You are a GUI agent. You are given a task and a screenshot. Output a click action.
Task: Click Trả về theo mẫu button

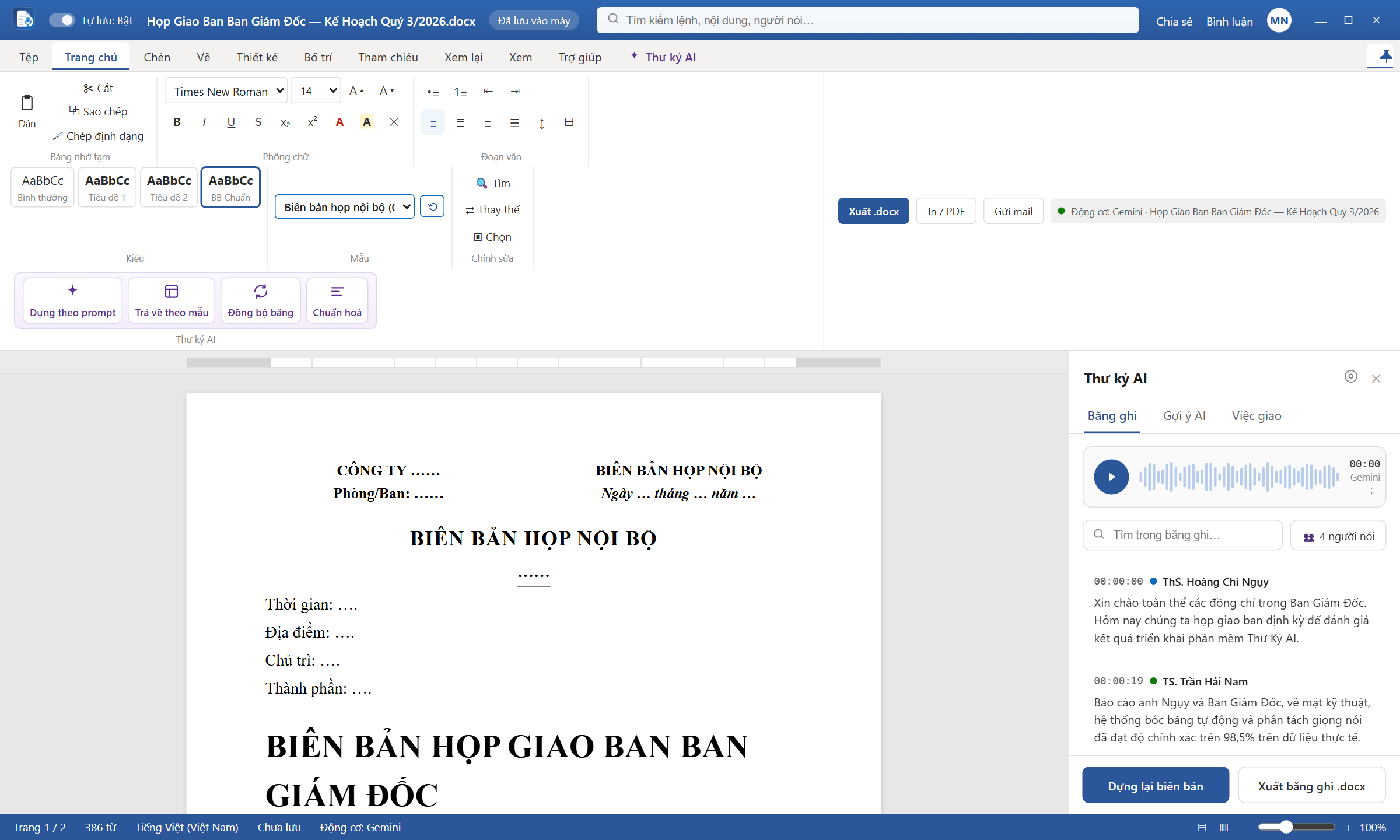[x=171, y=300]
